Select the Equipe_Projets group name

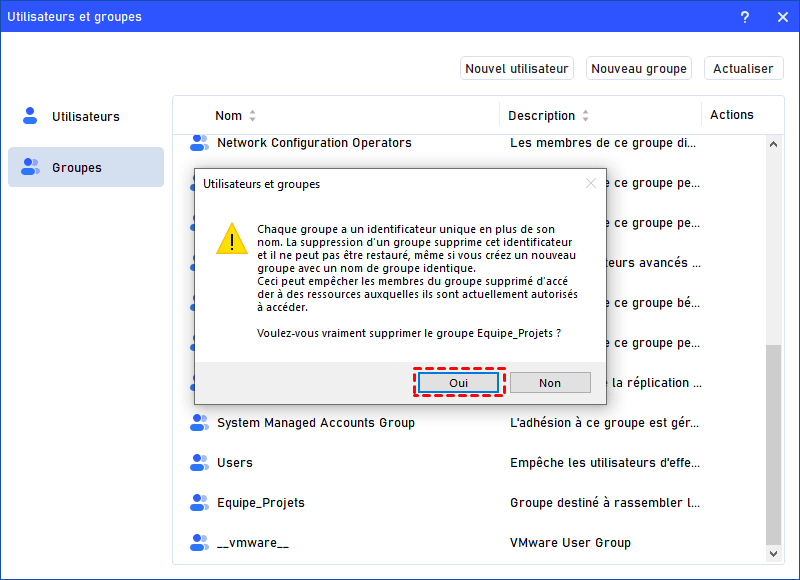click(x=261, y=503)
